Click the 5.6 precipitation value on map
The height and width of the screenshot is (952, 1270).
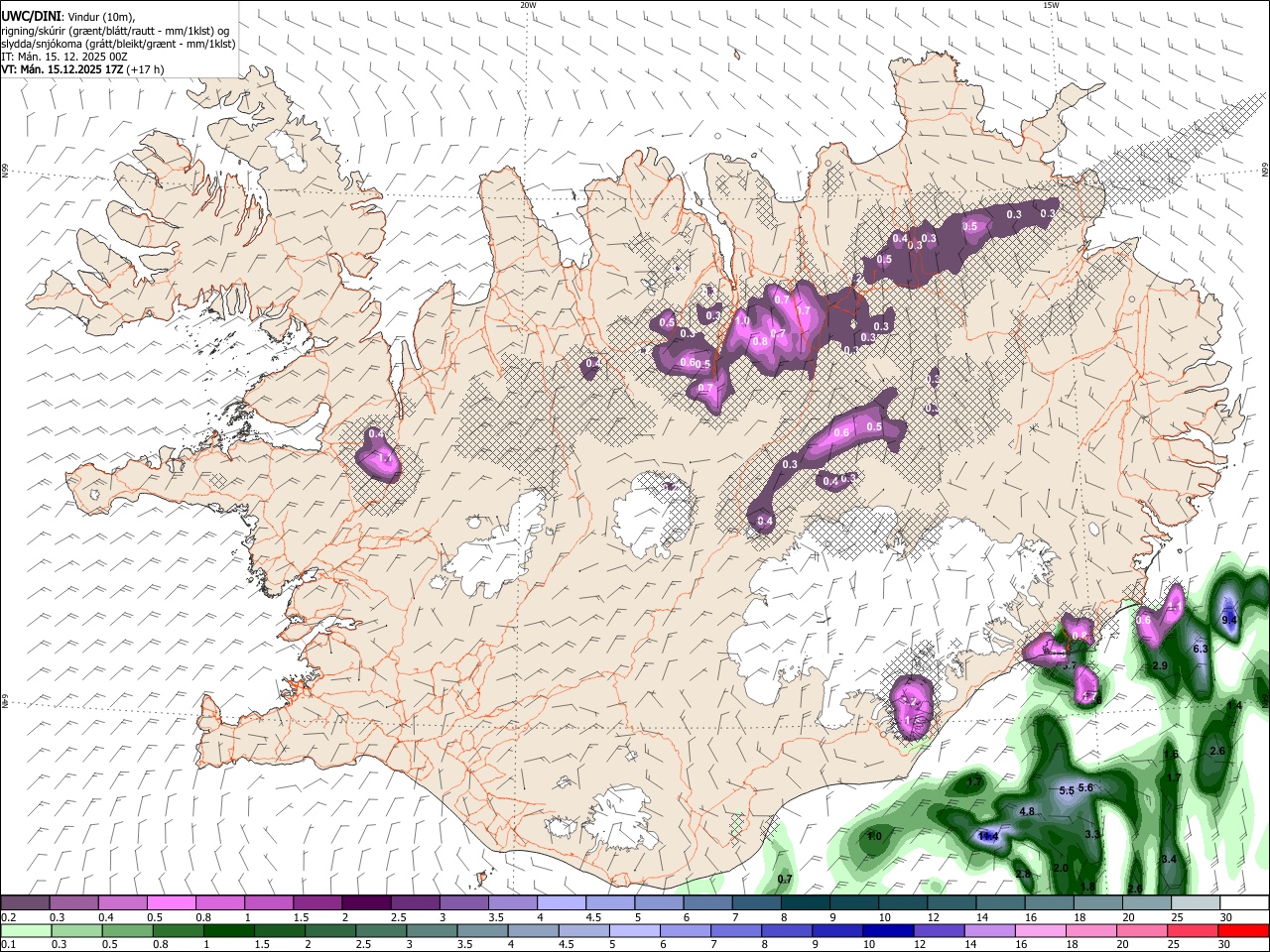pyautogui.click(x=1085, y=787)
